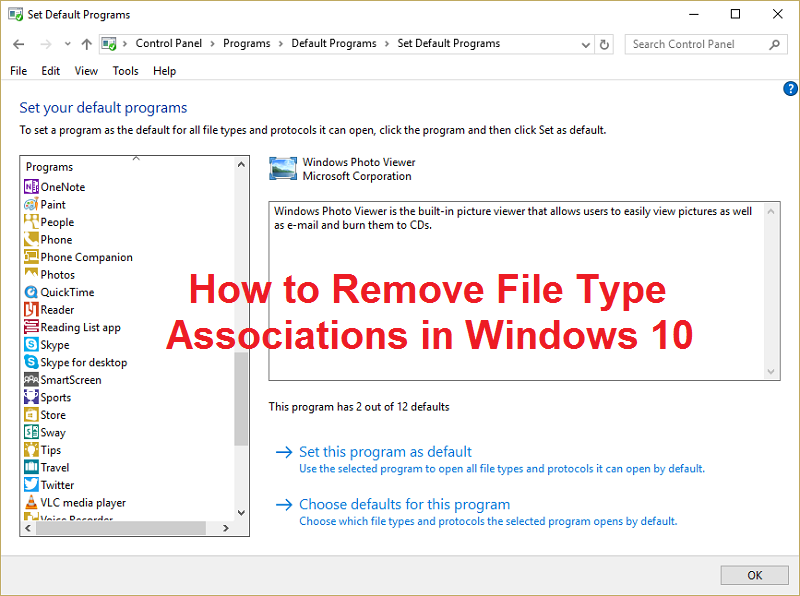Open the Tools menu
800x596 pixels.
point(125,70)
